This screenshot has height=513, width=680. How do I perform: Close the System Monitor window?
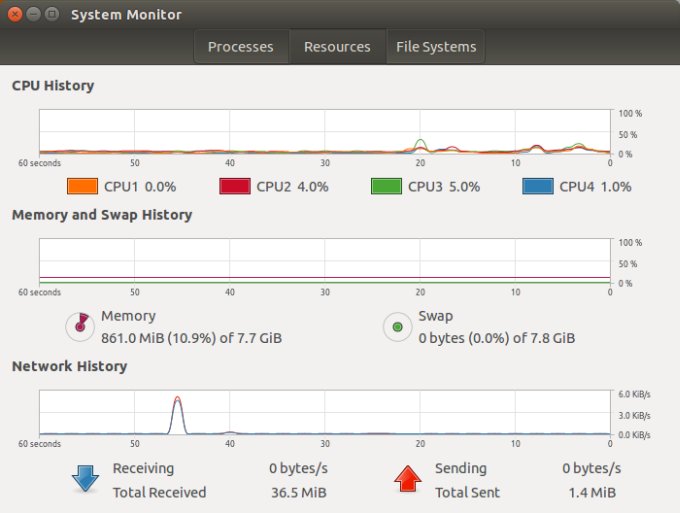pos(15,15)
